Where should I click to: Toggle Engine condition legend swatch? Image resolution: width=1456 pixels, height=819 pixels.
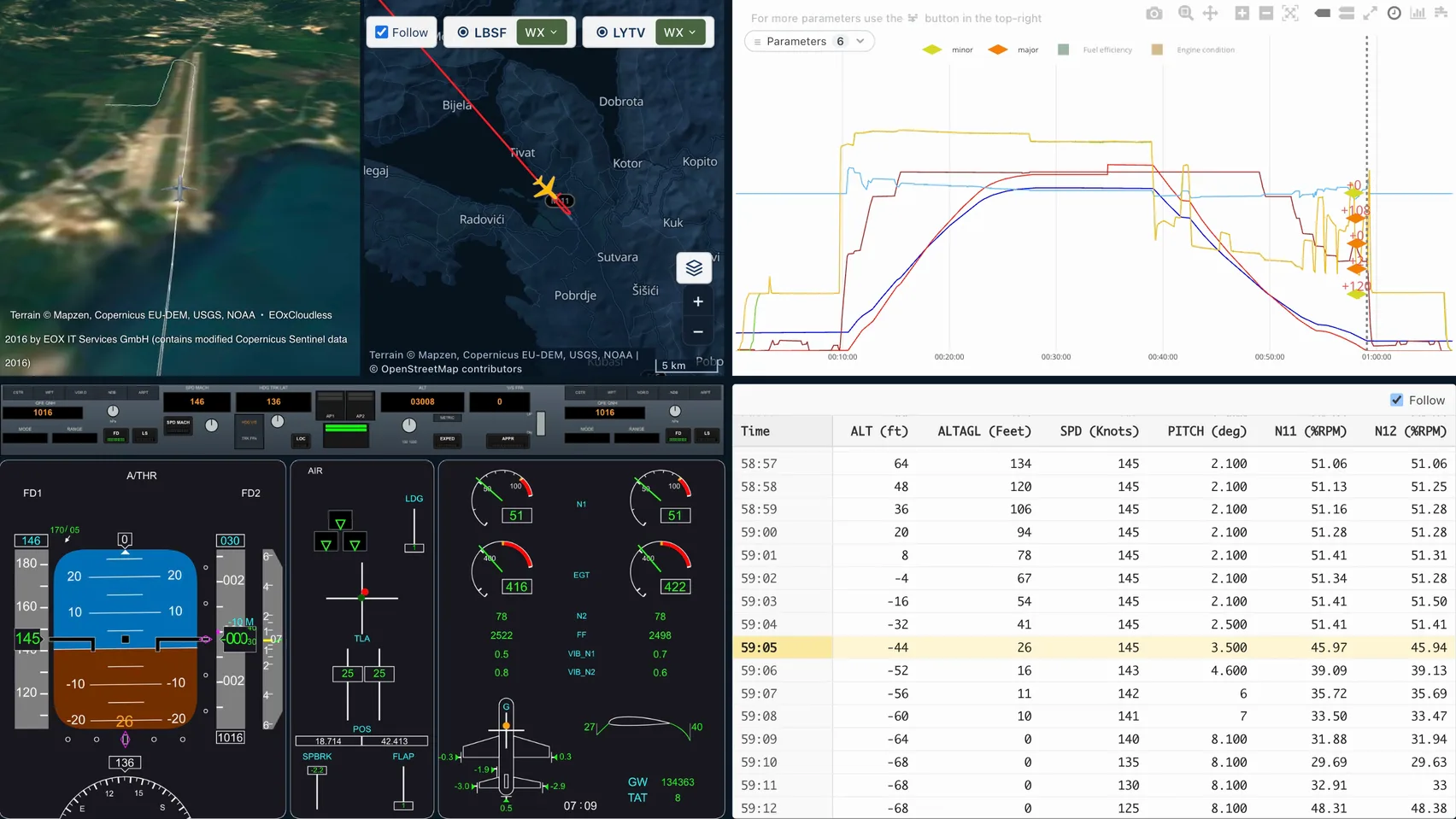click(x=1157, y=50)
